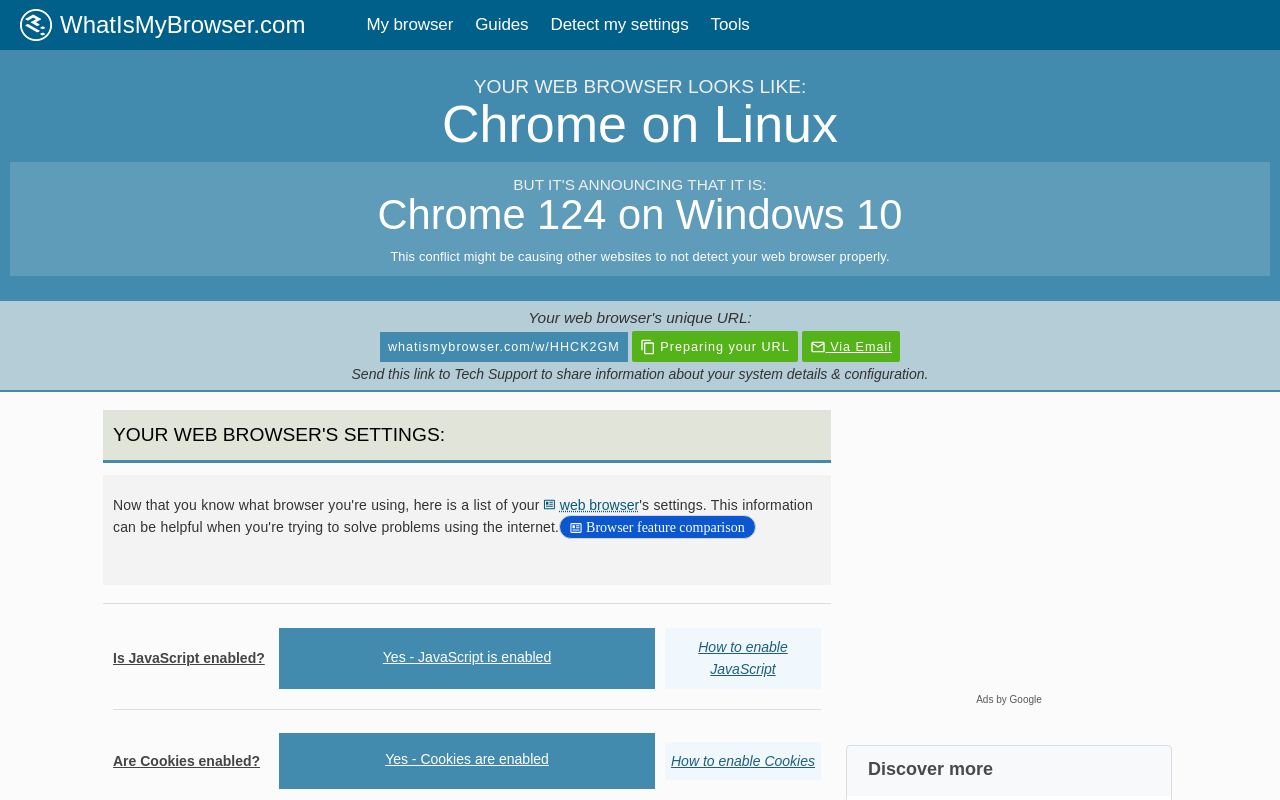Click the Chrome on Linux heading
The width and height of the screenshot is (1280, 800).
click(640, 125)
